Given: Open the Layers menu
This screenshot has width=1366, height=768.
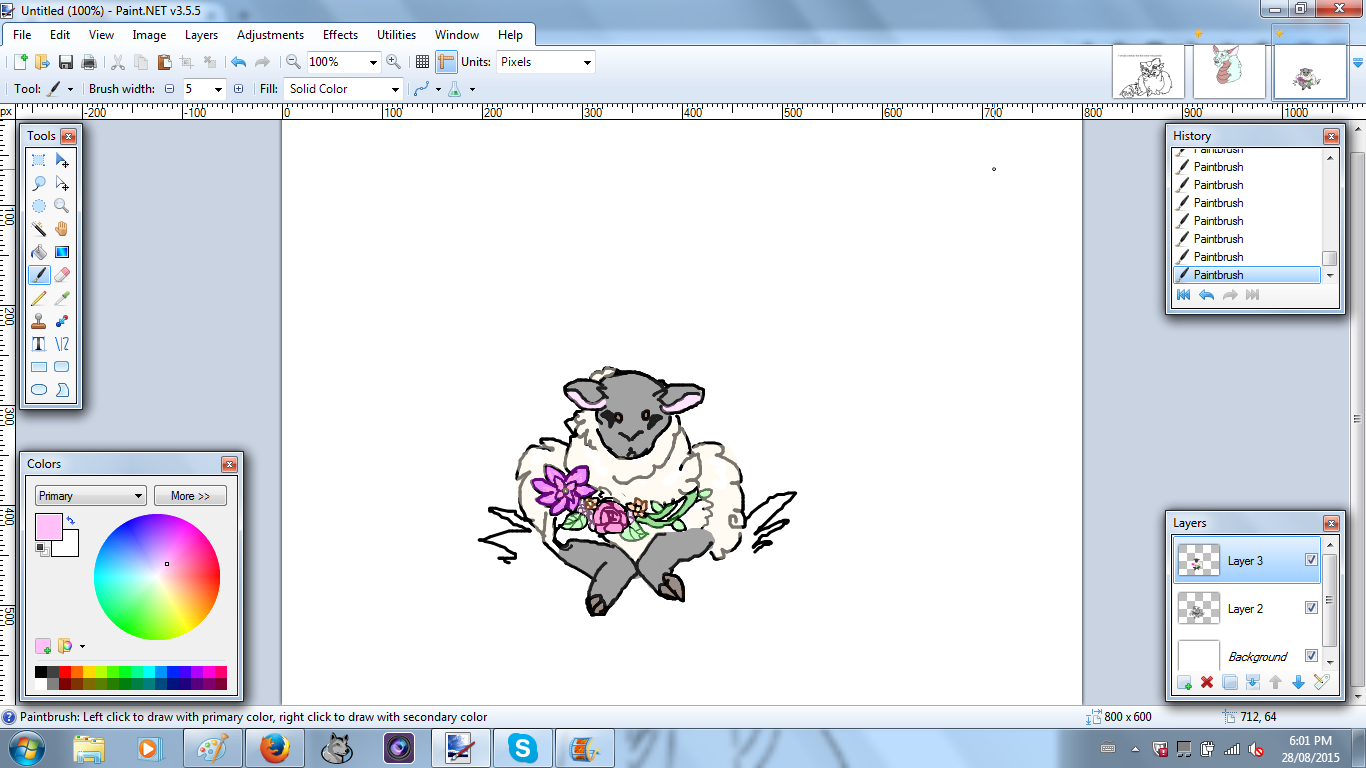Looking at the screenshot, I should tap(201, 35).
